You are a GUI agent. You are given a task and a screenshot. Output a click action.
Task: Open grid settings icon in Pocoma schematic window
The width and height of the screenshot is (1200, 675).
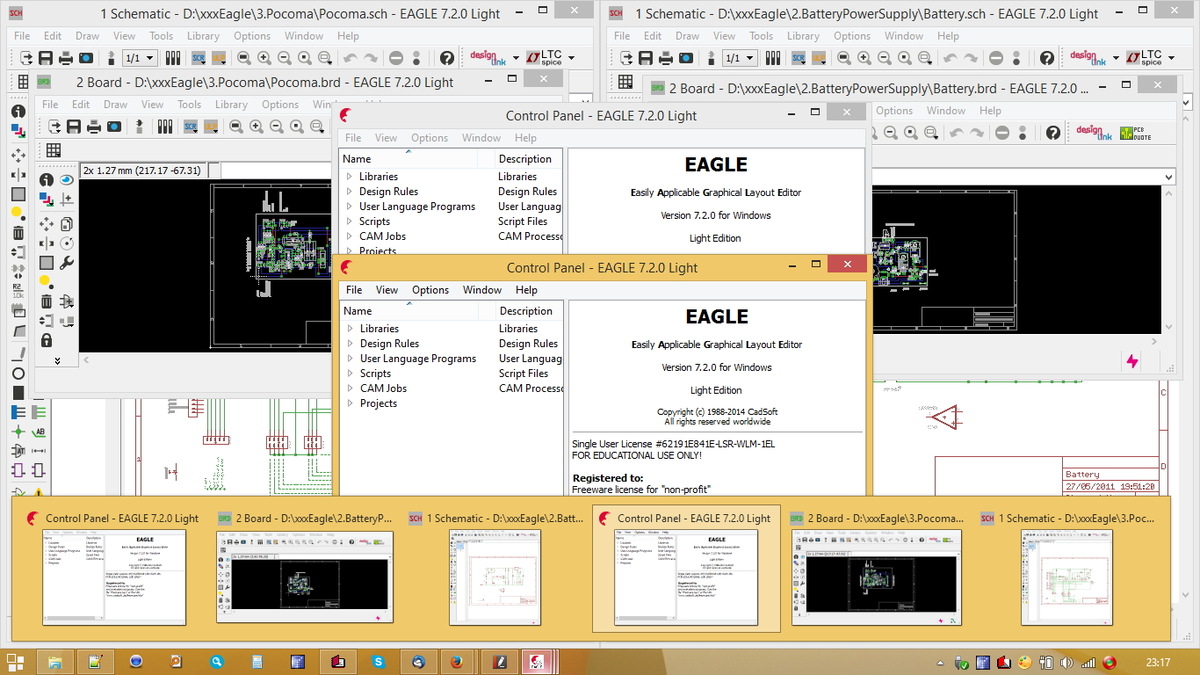tap(24, 82)
